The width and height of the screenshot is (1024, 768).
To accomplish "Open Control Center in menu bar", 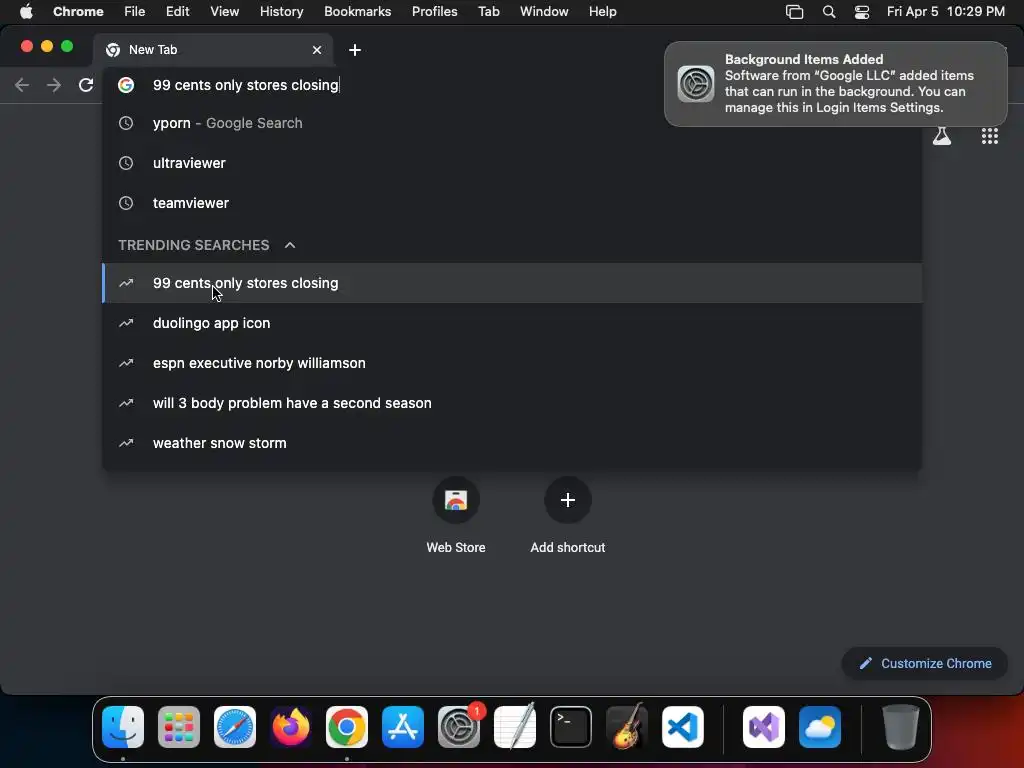I will [x=862, y=12].
